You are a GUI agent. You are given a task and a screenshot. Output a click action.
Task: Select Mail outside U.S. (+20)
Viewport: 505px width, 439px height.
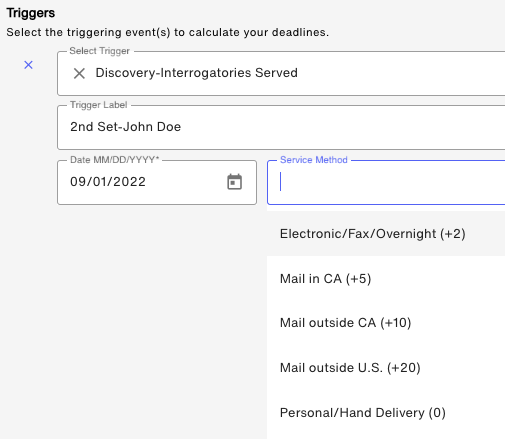point(386,368)
